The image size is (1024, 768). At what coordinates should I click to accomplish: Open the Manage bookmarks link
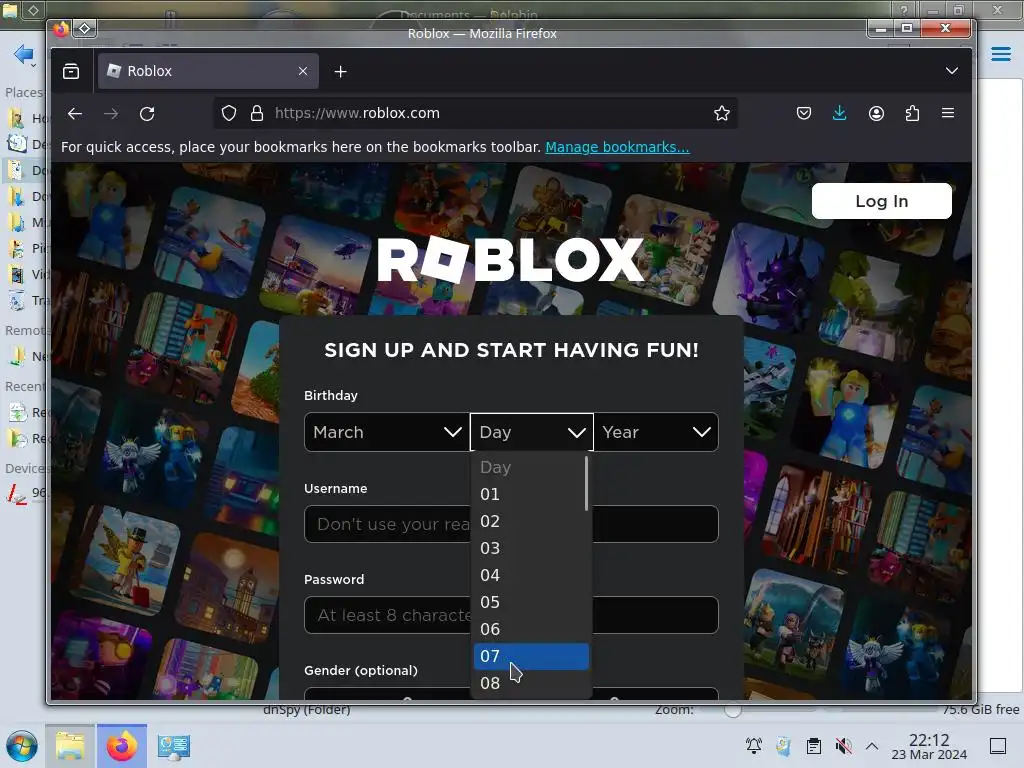[617, 147]
